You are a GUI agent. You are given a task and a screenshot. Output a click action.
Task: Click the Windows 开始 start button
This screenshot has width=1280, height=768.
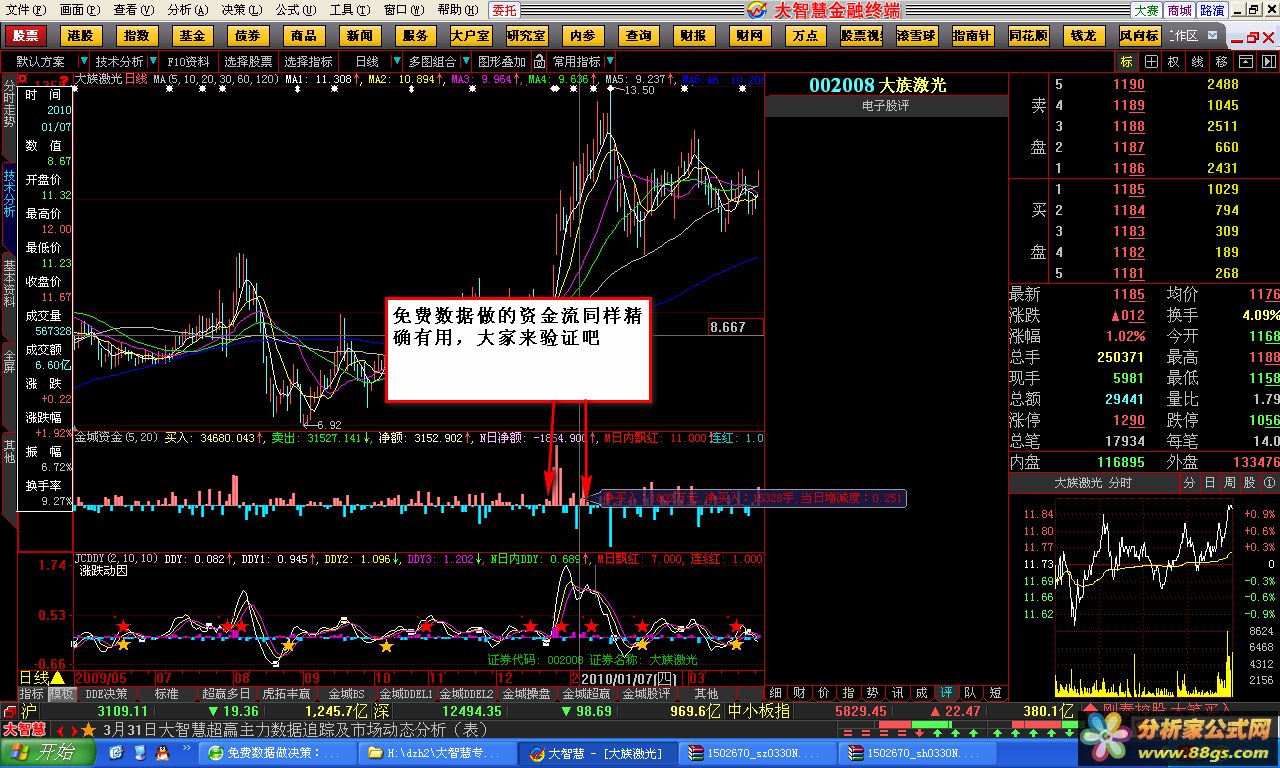coord(46,753)
